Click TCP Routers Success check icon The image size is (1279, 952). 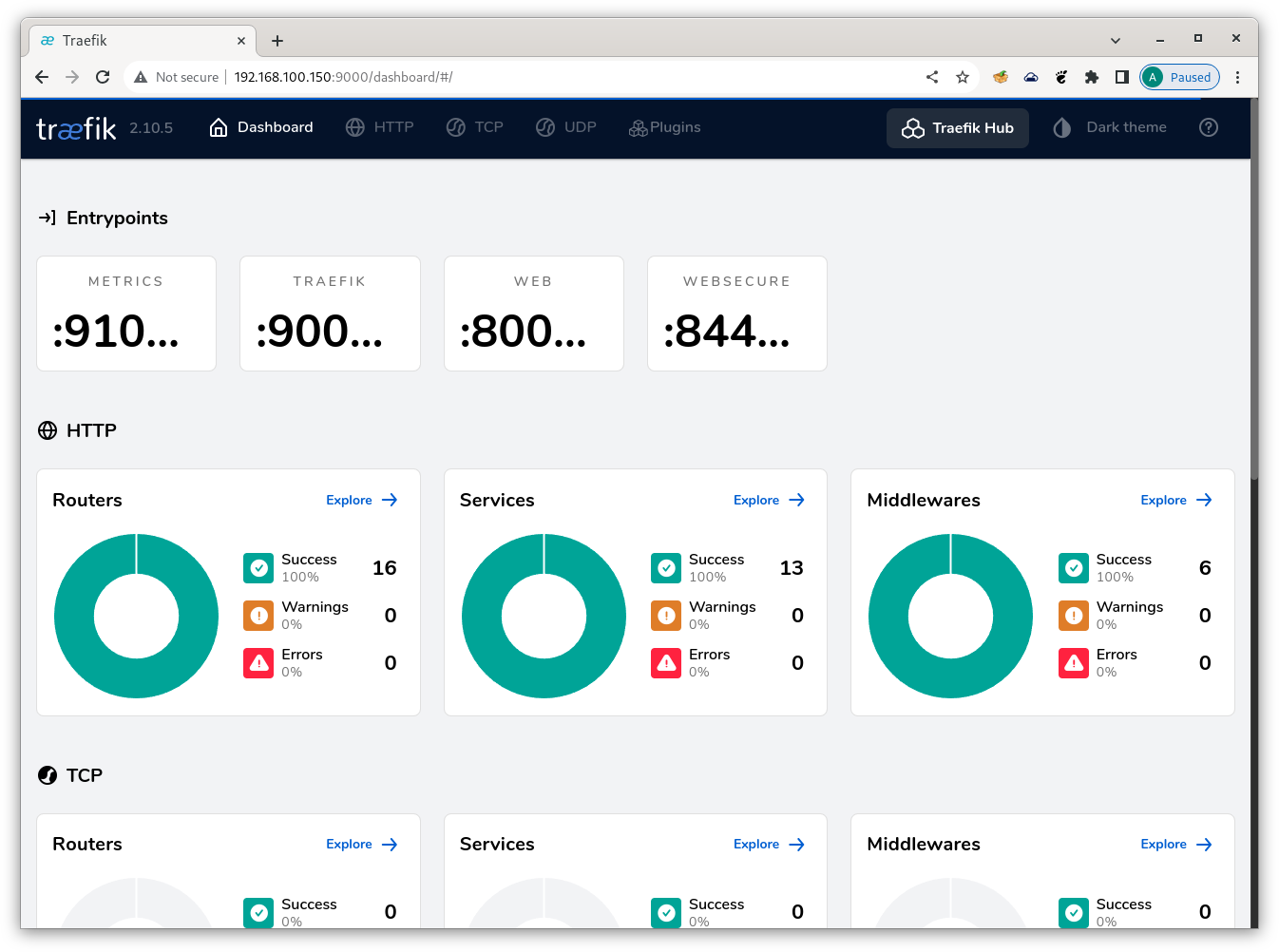point(258,912)
